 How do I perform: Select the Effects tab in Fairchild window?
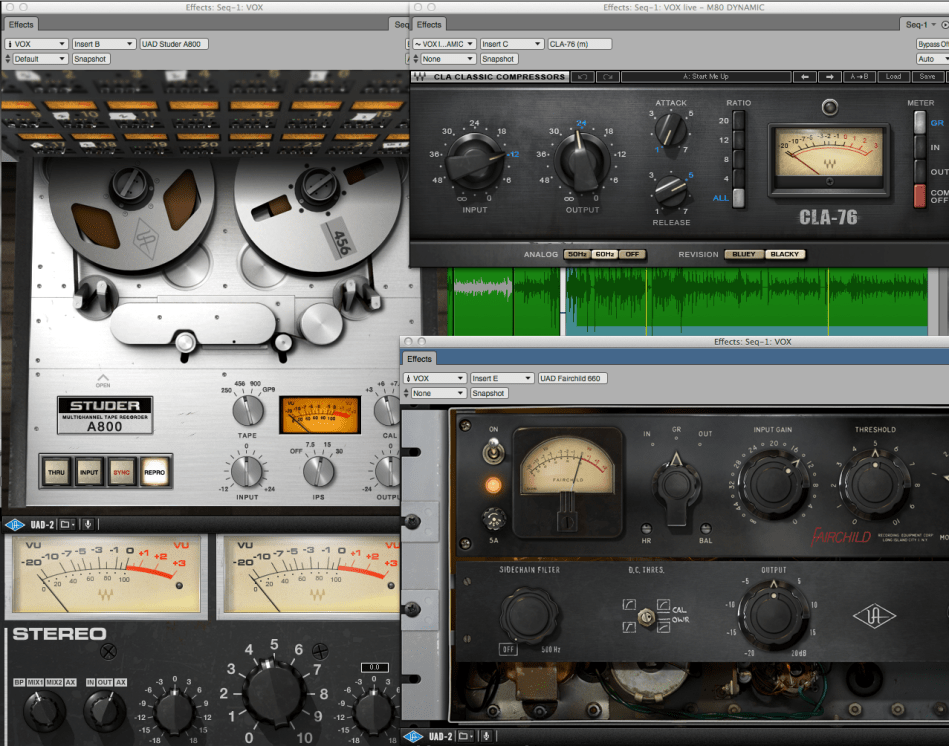[420, 359]
